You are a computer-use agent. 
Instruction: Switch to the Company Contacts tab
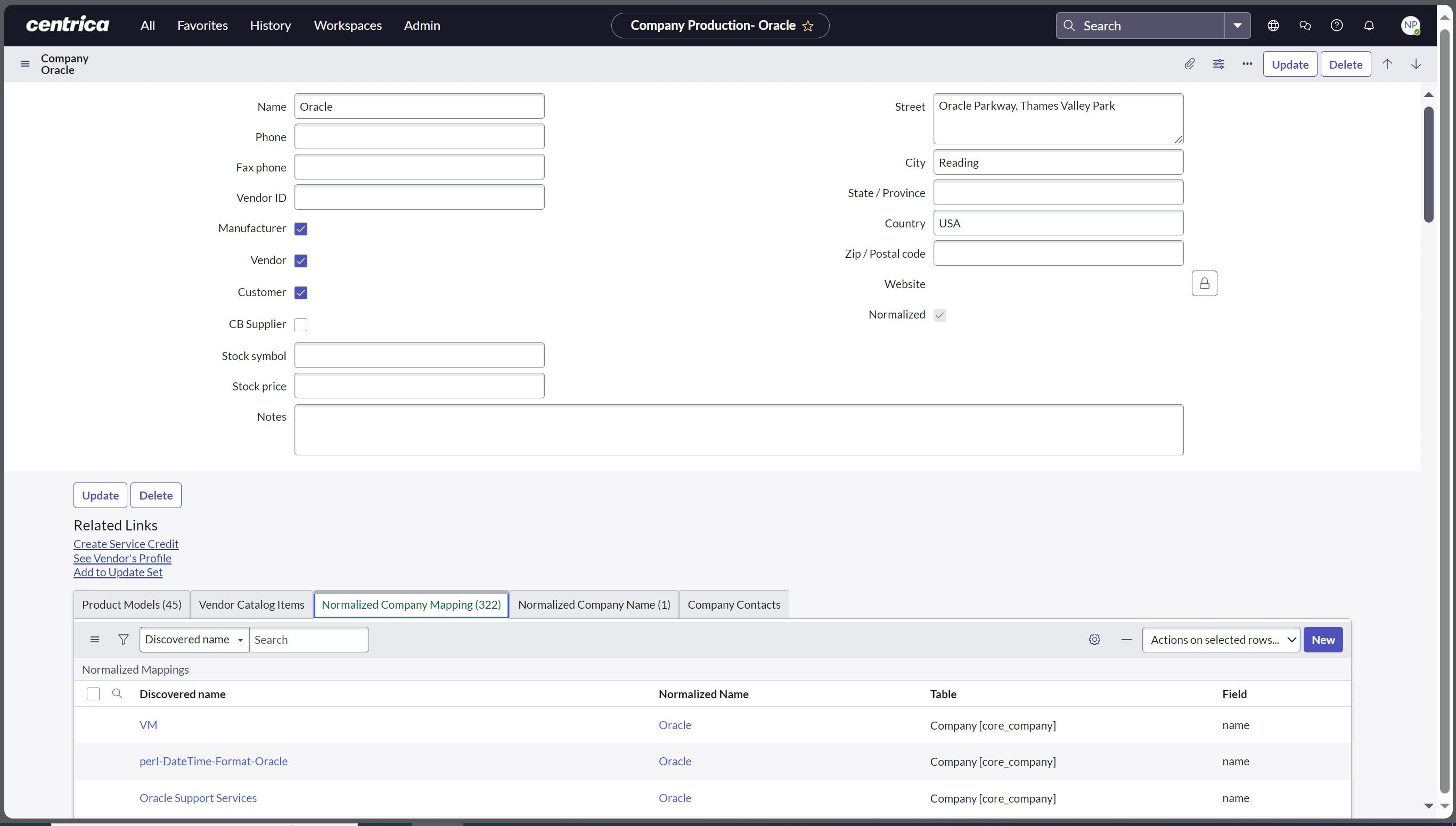(733, 604)
